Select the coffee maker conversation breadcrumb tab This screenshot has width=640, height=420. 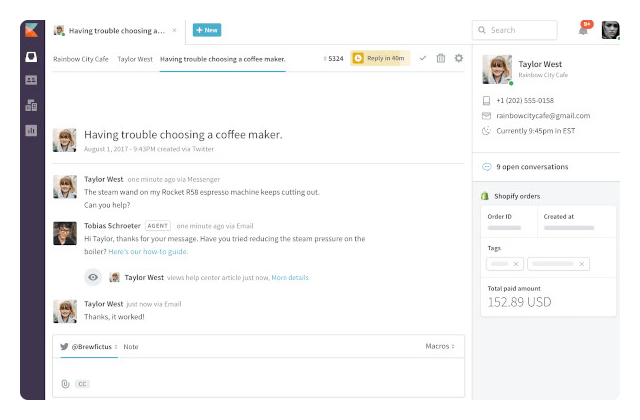(x=222, y=59)
